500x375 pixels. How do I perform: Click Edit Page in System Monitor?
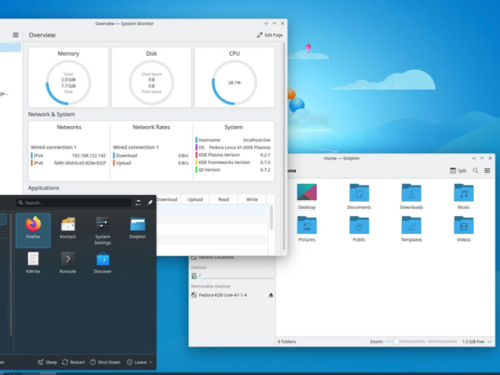tap(270, 35)
